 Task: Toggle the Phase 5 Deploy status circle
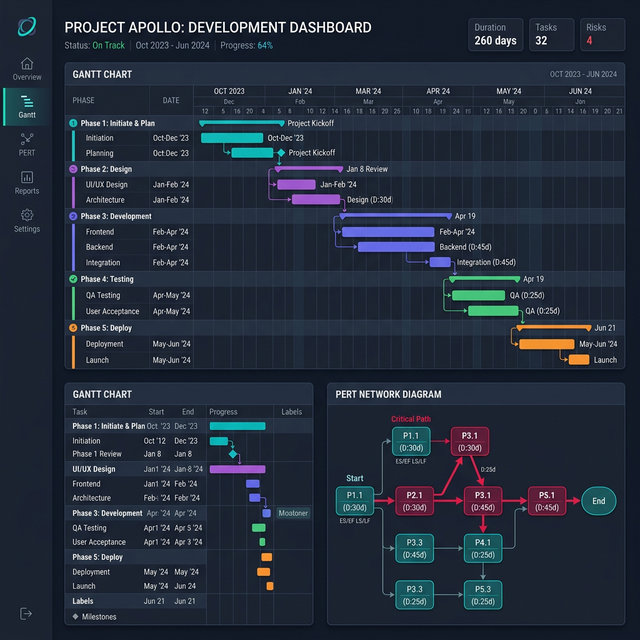pyautogui.click(x=72, y=328)
